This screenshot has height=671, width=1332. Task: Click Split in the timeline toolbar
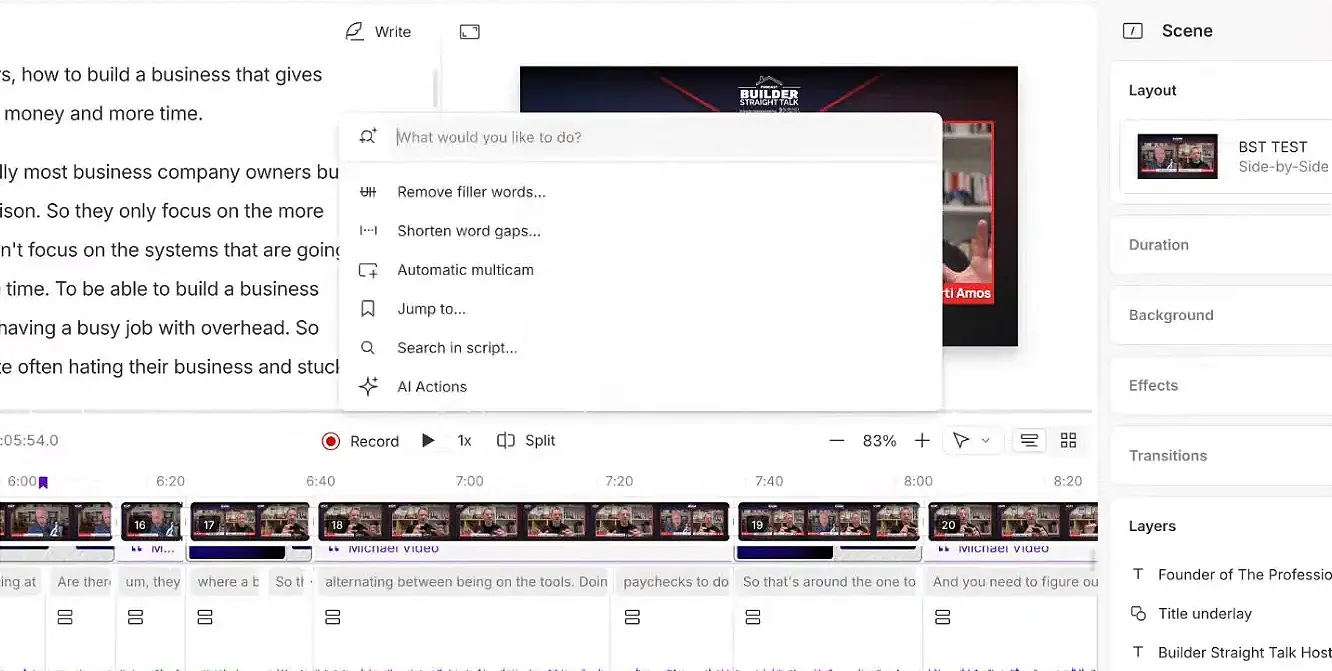coord(527,440)
